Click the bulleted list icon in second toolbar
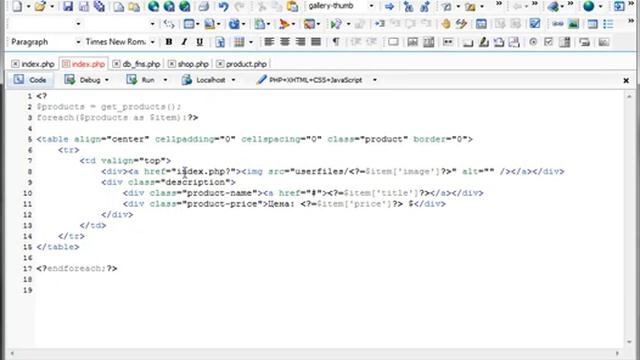Screen dimensions: 640x360 tap(608, 24)
